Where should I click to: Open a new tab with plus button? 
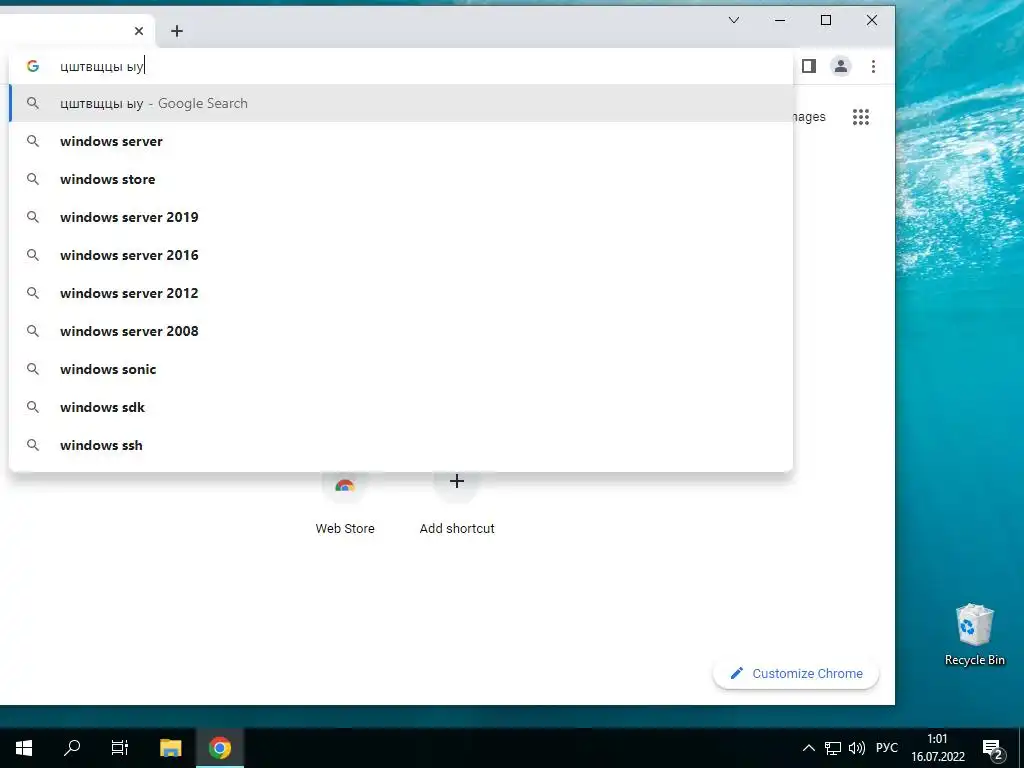pyautogui.click(x=176, y=31)
